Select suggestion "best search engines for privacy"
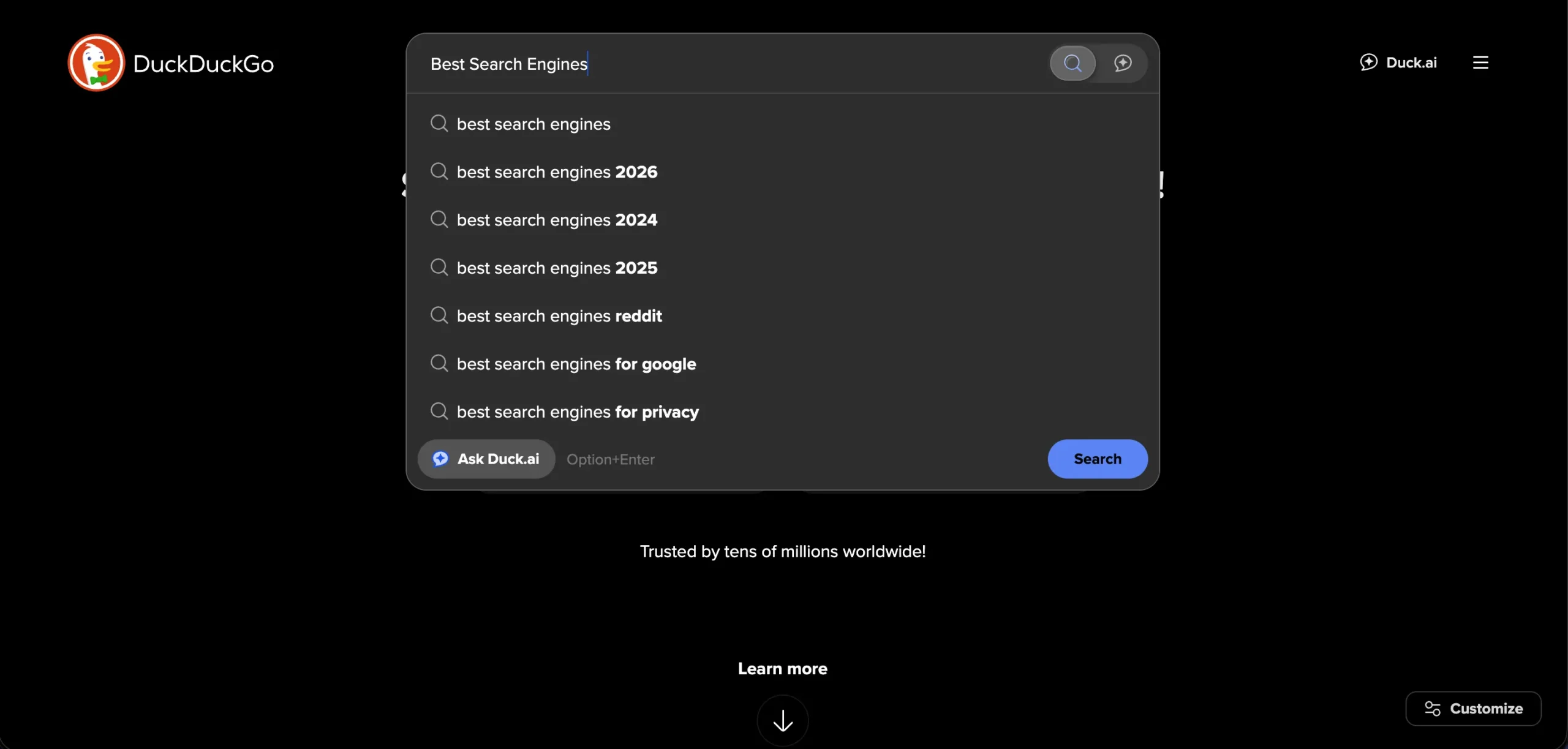The width and height of the screenshot is (1568, 749). (x=577, y=412)
